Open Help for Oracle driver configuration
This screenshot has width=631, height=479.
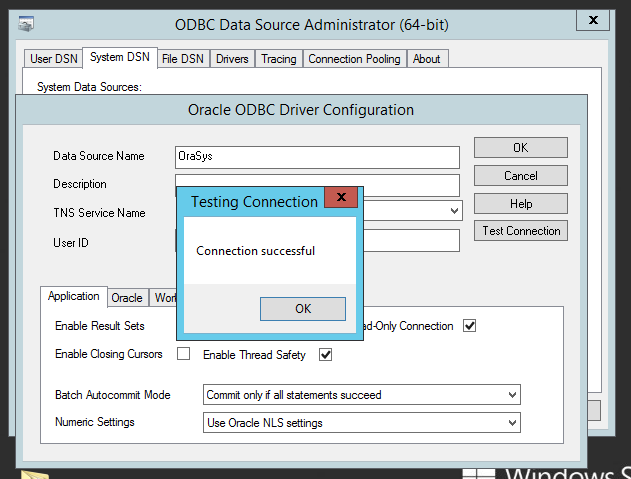coord(521,204)
